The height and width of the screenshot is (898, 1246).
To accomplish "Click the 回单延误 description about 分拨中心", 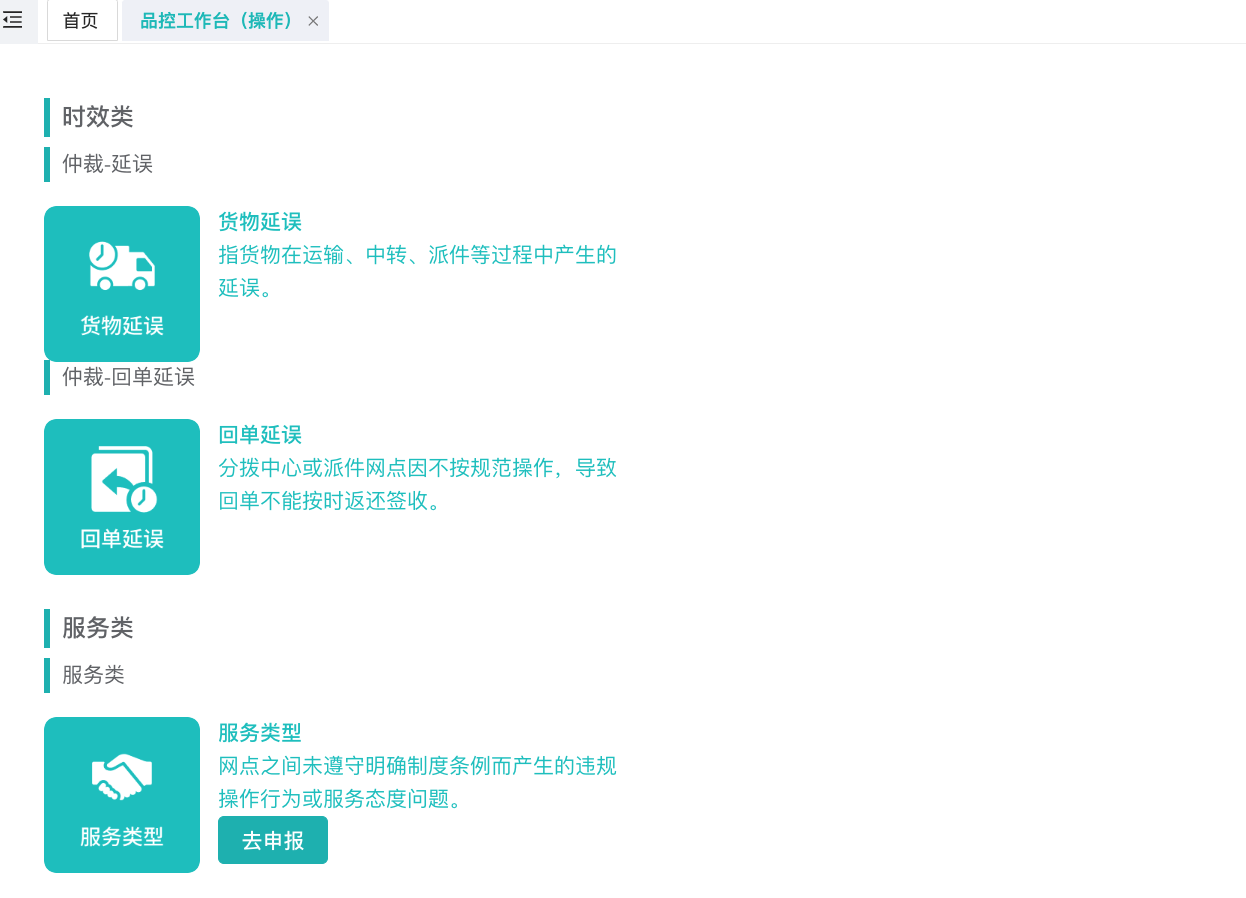I will point(418,484).
